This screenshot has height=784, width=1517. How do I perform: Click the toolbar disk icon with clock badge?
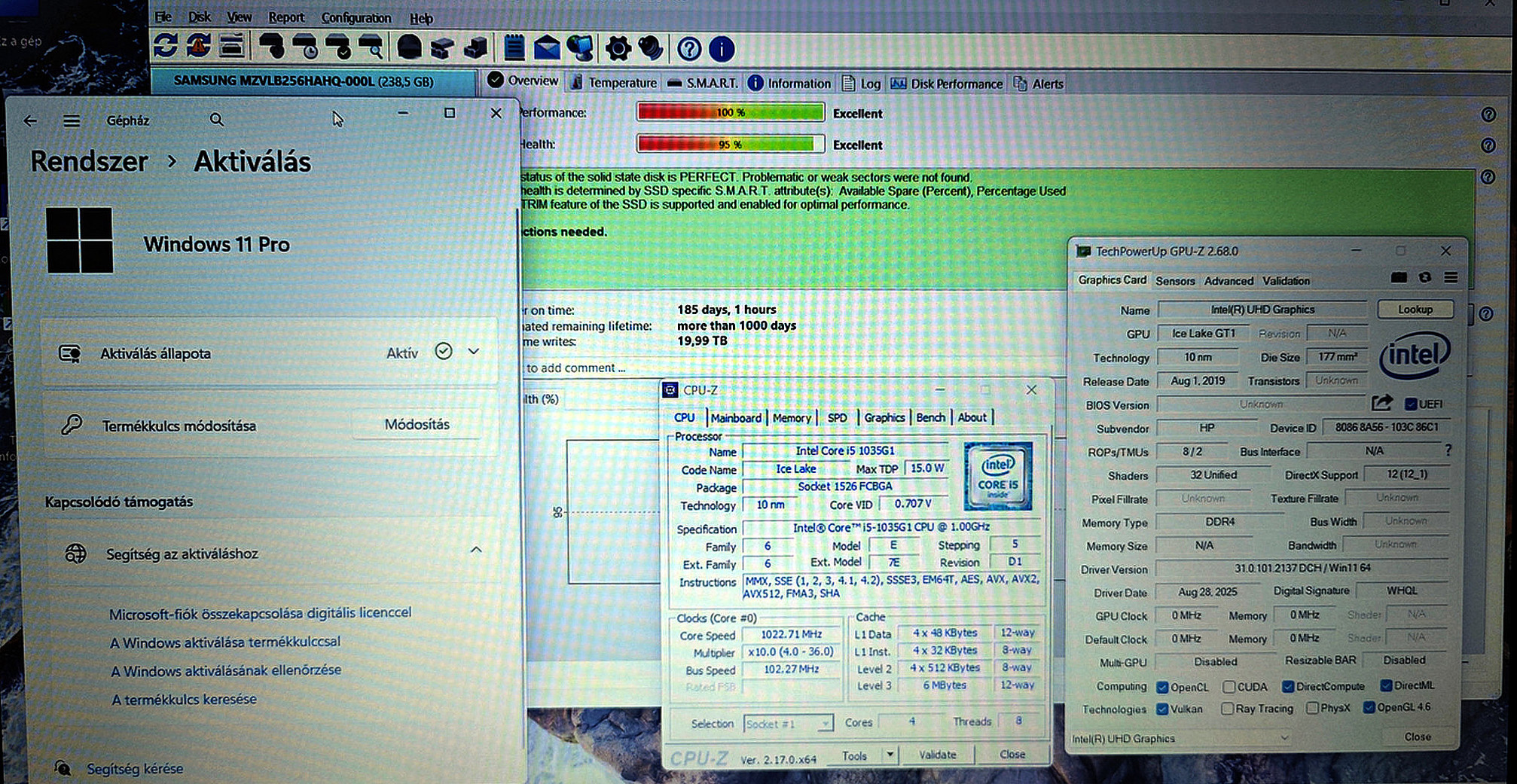(306, 47)
